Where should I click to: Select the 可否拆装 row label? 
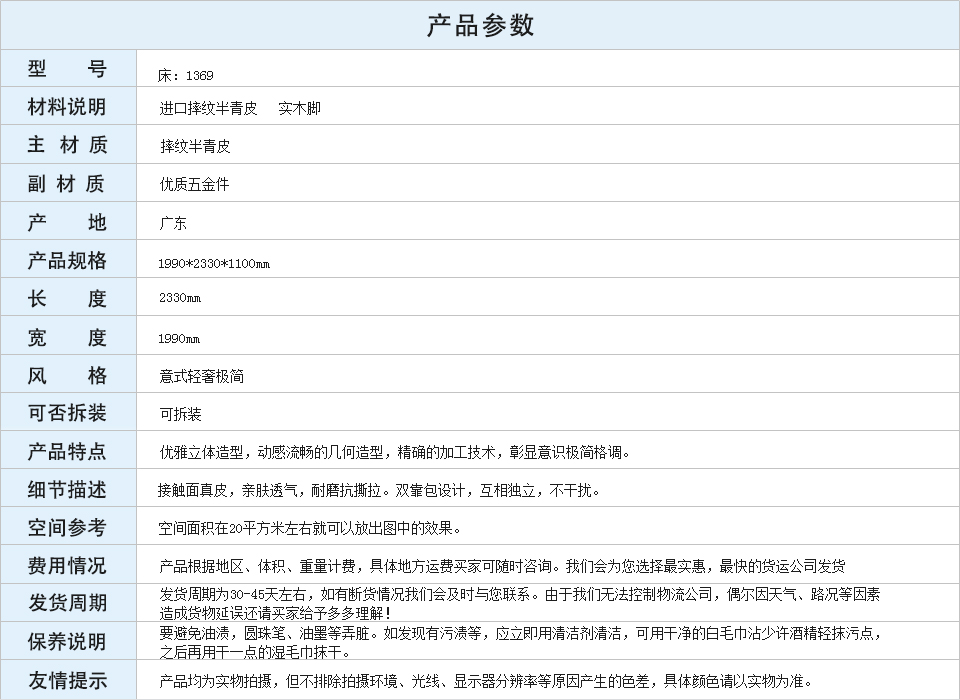tap(67, 413)
